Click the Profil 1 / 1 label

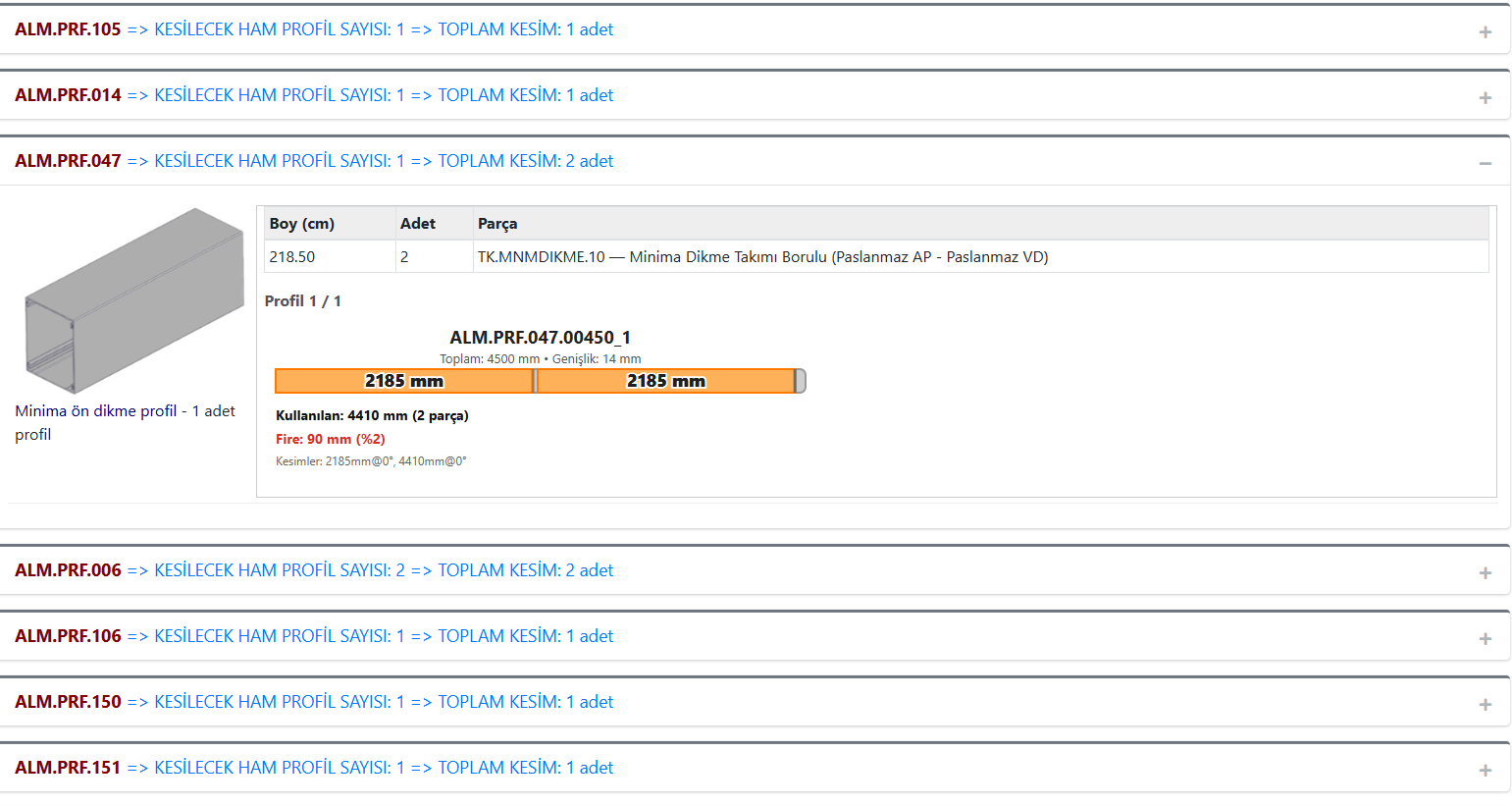click(x=303, y=301)
